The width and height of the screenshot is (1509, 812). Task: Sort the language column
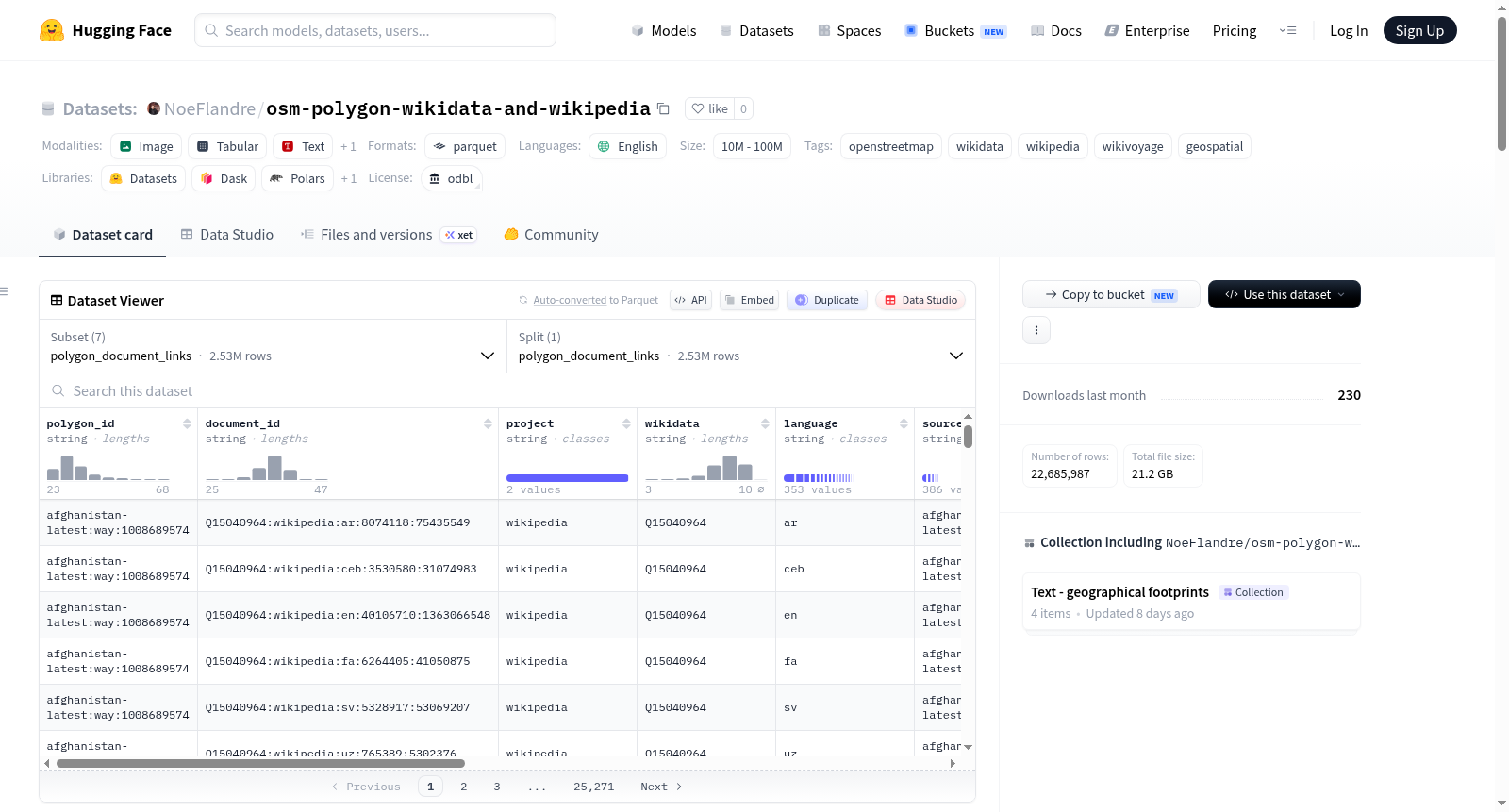[904, 423]
